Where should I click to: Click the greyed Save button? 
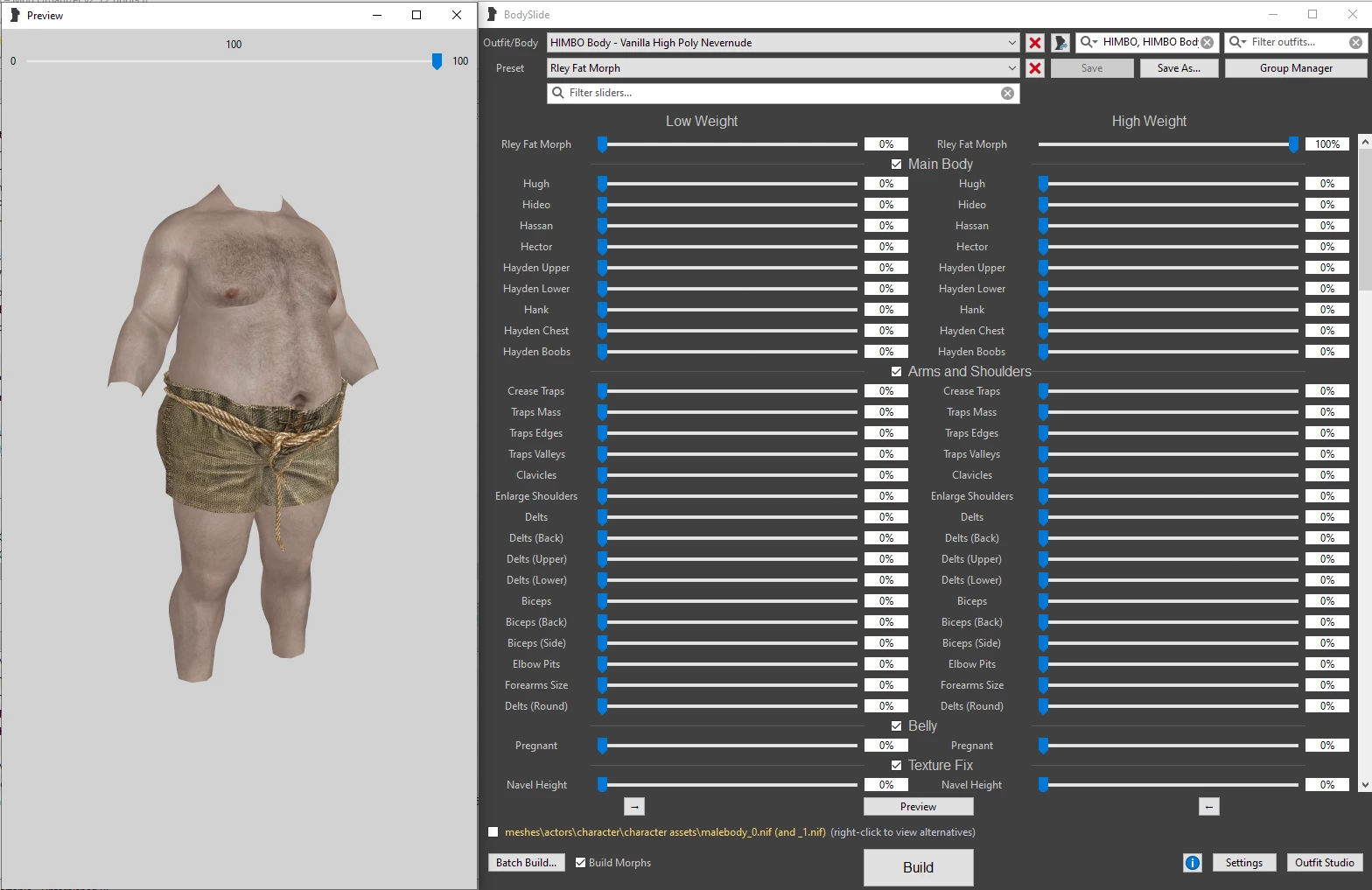(x=1092, y=68)
